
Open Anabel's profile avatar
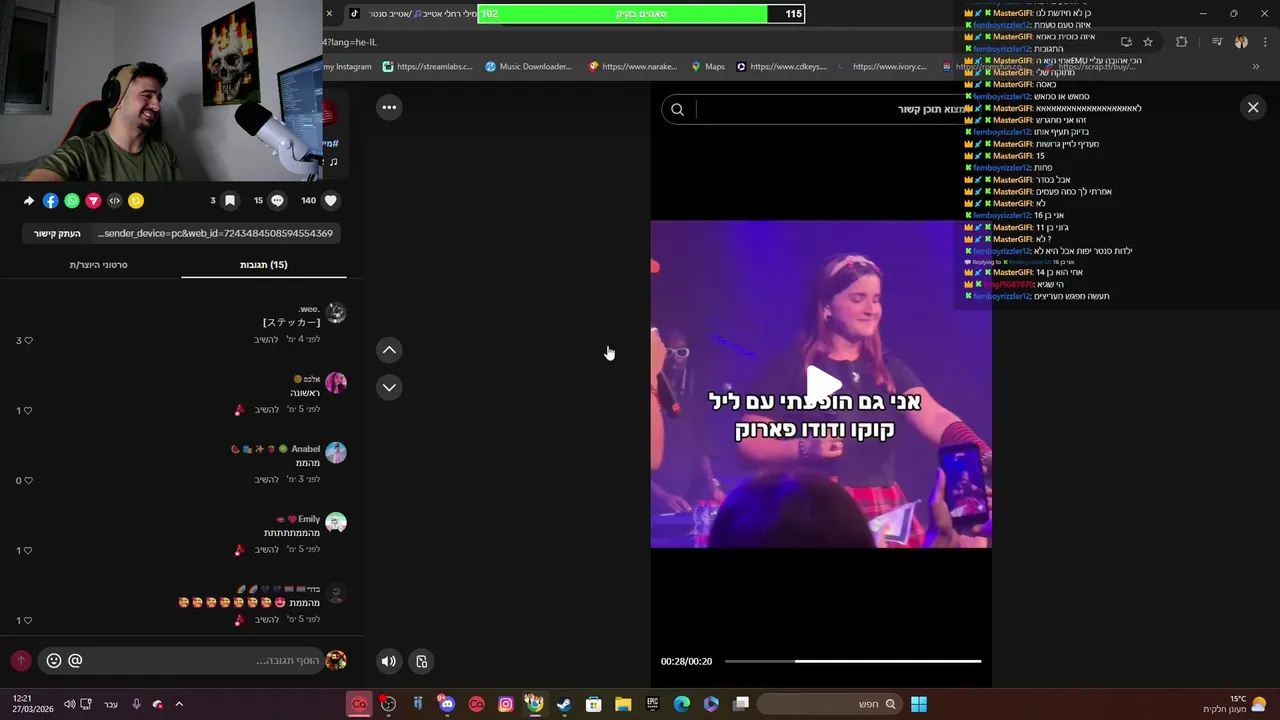click(x=336, y=453)
